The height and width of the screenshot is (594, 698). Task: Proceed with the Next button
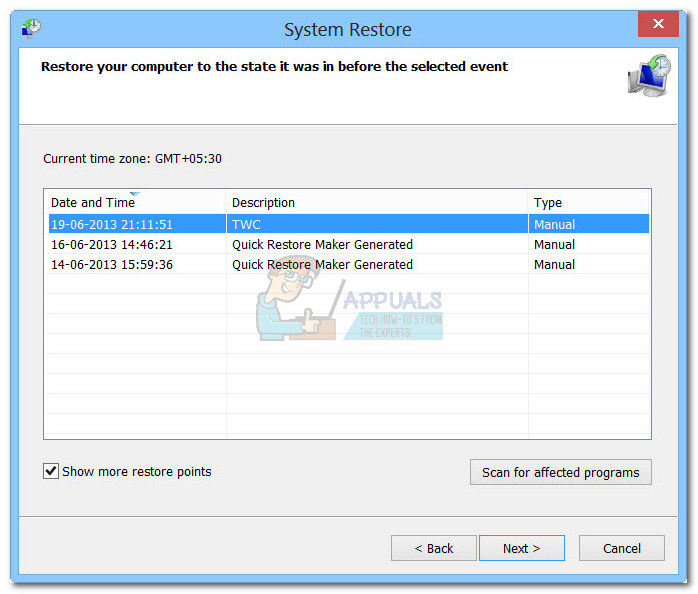tap(522, 548)
